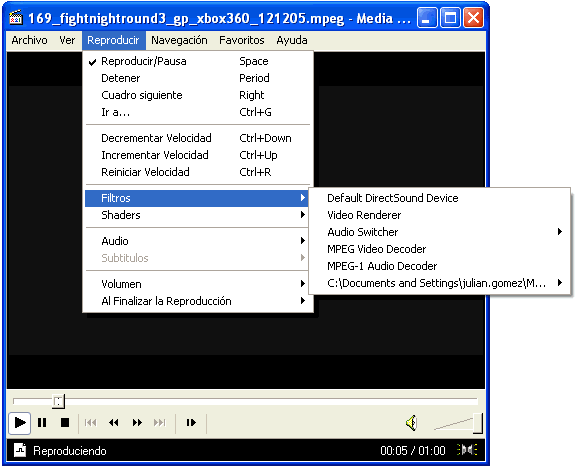Click the rewind (decrease speed) icon
Image resolution: width=576 pixels, height=467 pixels.
coord(114,423)
